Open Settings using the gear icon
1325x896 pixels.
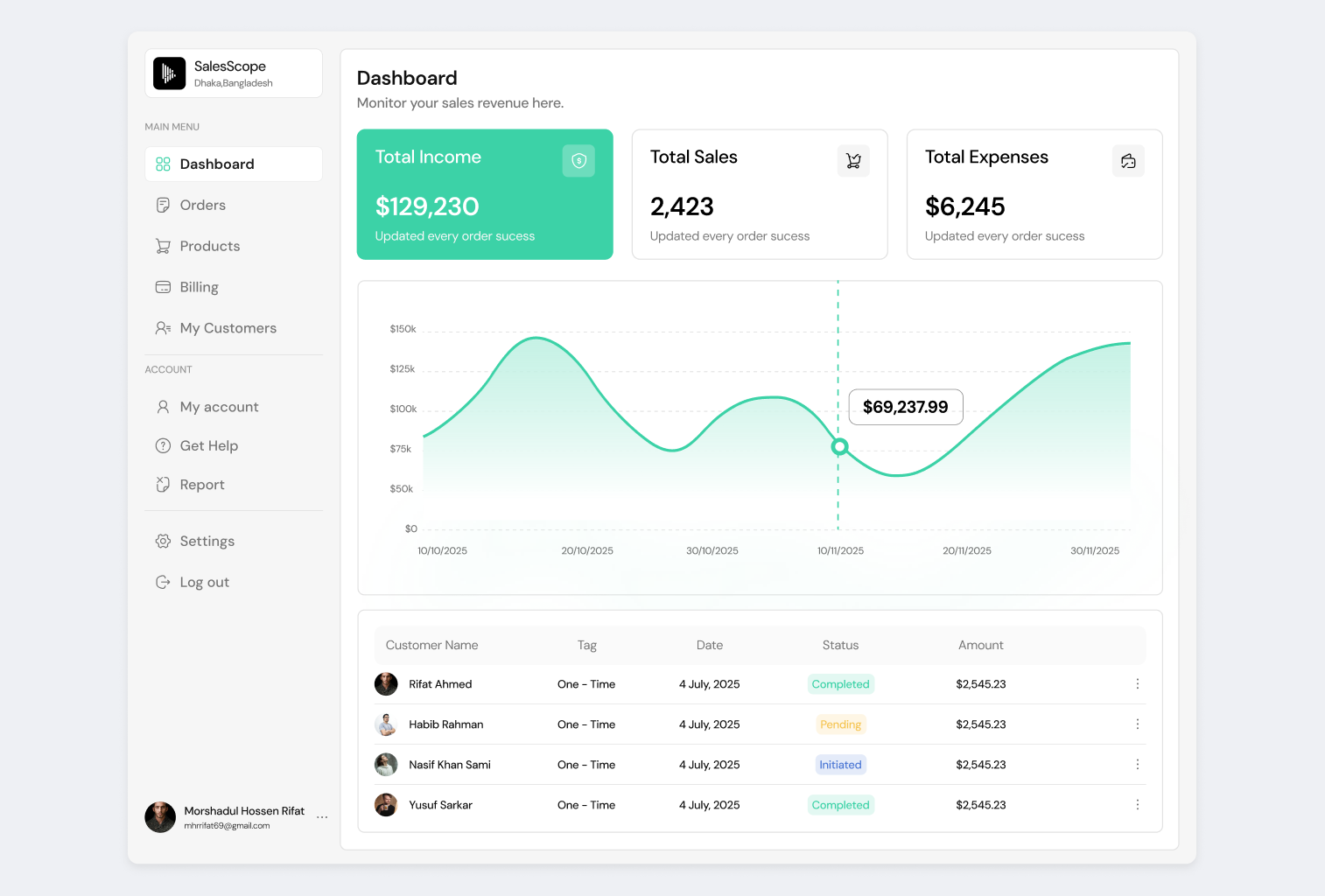pos(163,541)
